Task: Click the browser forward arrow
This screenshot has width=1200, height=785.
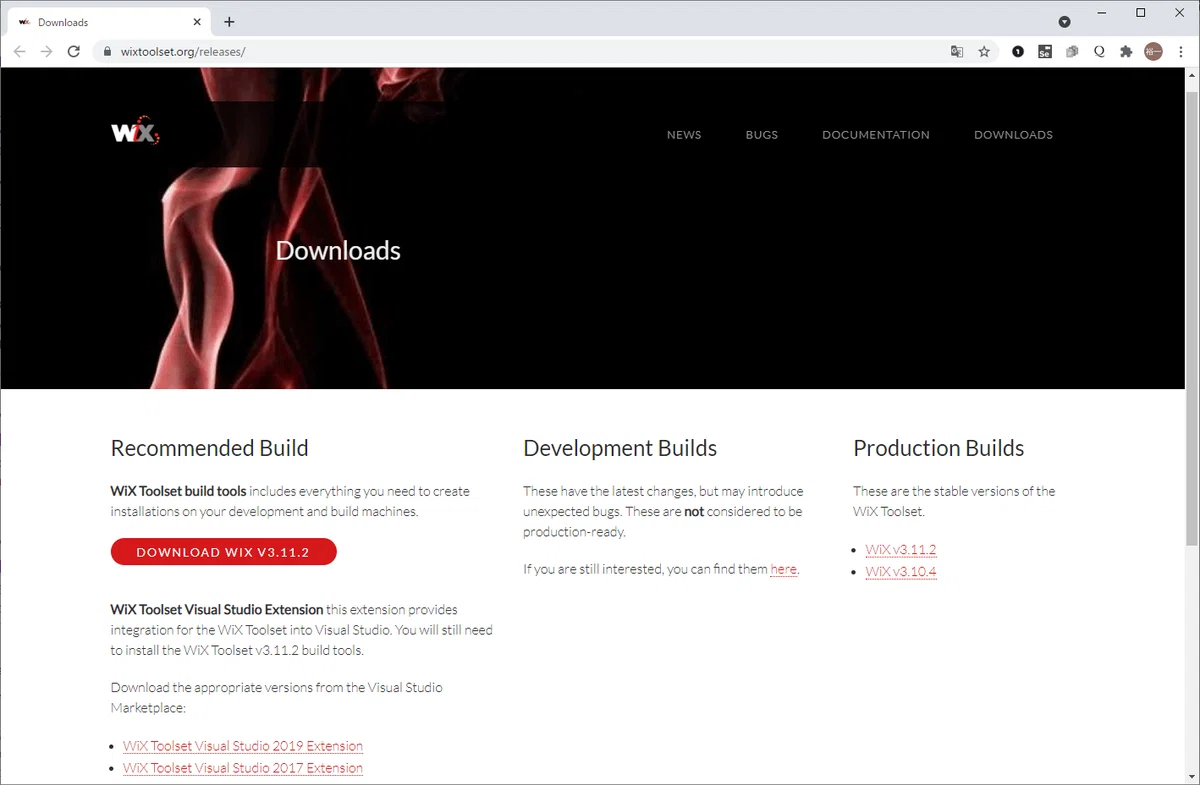Action: [46, 51]
